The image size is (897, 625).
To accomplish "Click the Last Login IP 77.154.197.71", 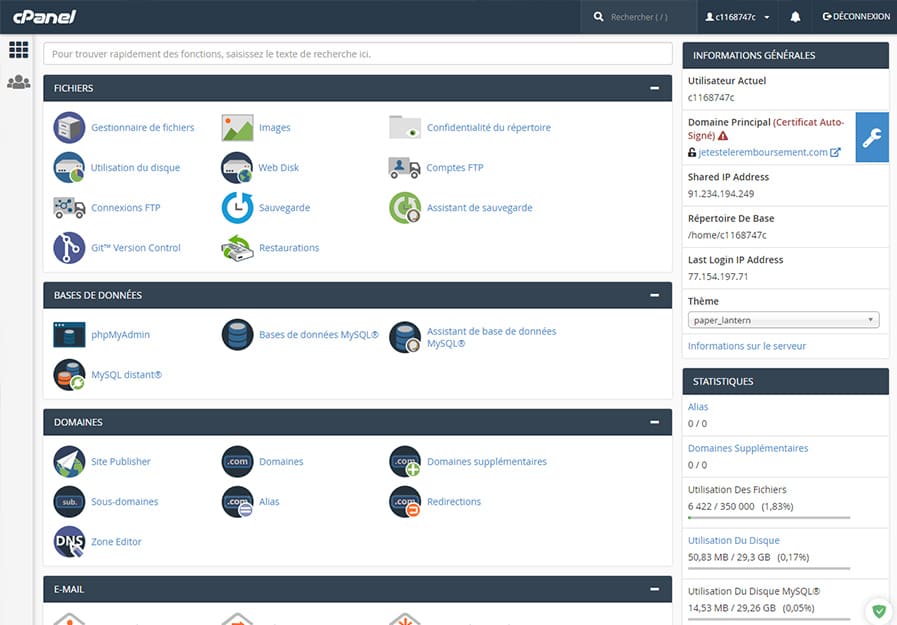I will (x=717, y=277).
